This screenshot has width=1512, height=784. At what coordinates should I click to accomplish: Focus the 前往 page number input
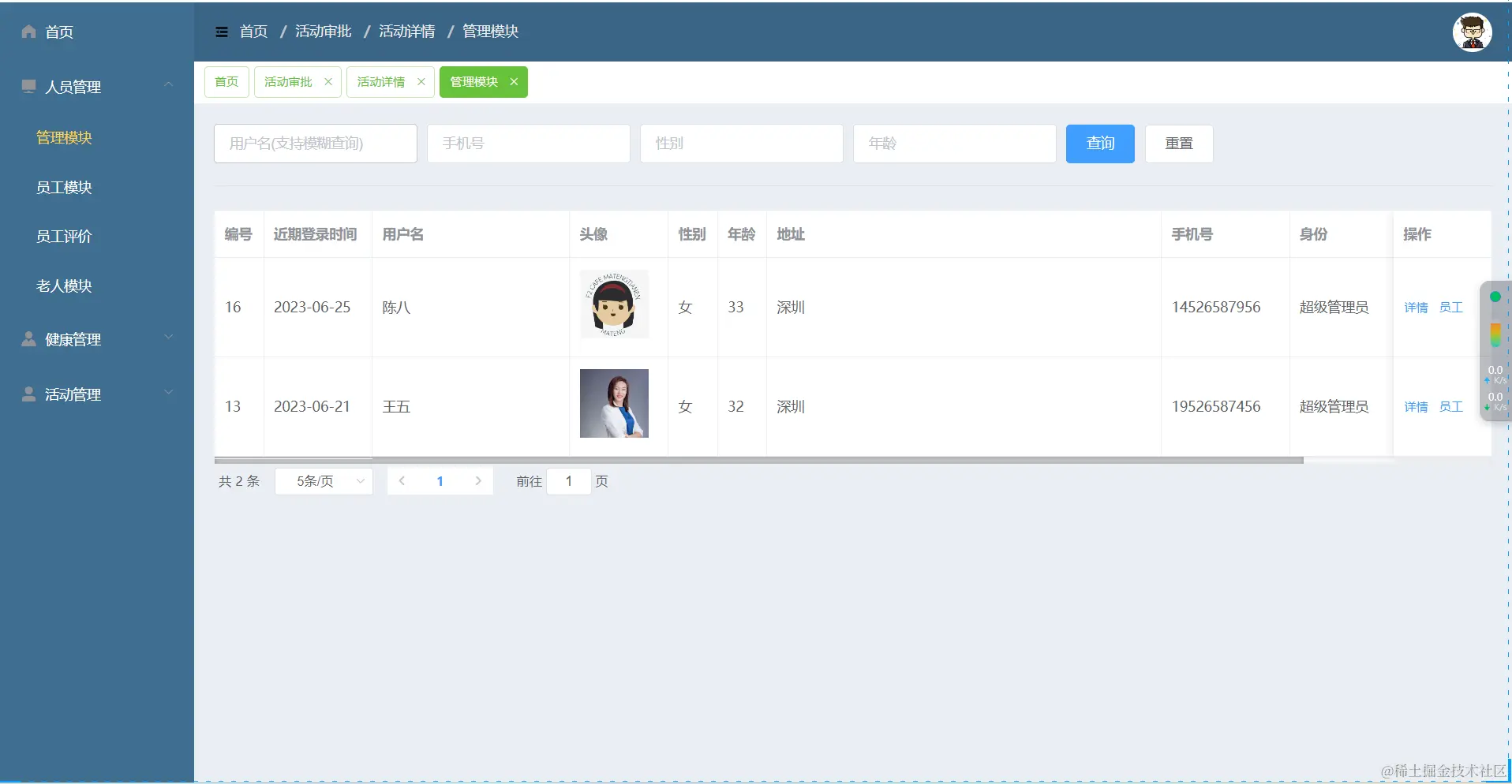pos(568,481)
